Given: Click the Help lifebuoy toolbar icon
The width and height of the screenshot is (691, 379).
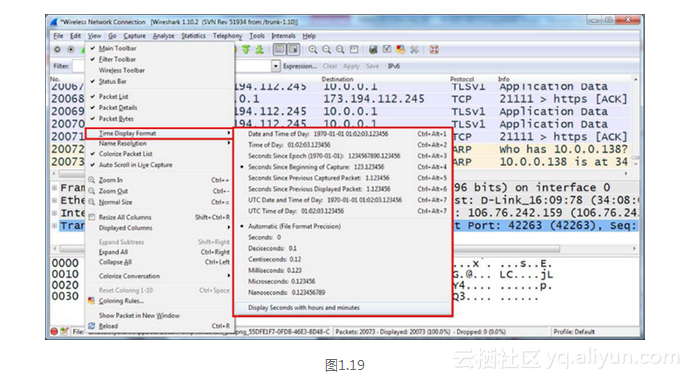Looking at the screenshot, I should pos(434,49).
